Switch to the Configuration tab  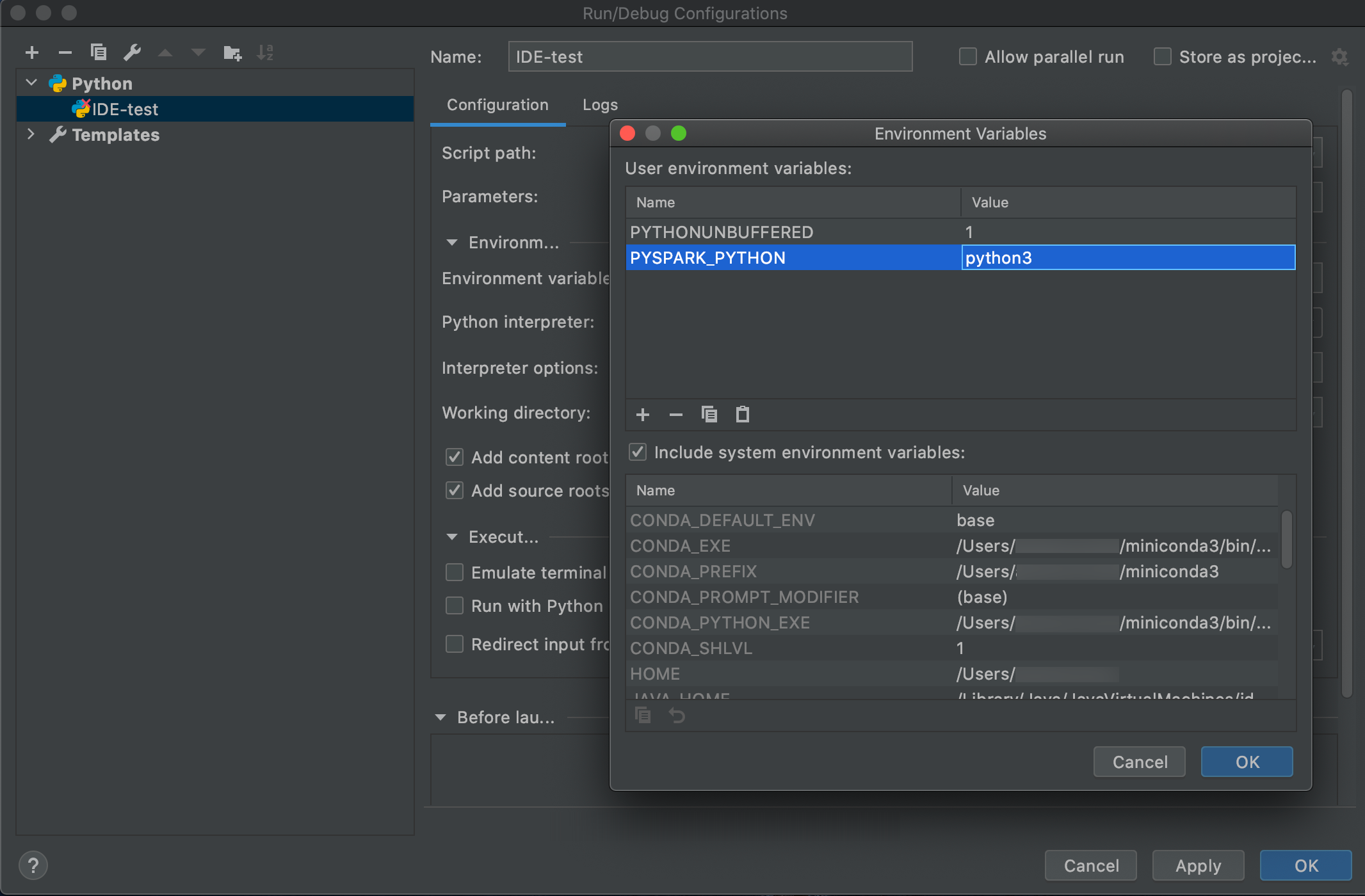tap(497, 103)
